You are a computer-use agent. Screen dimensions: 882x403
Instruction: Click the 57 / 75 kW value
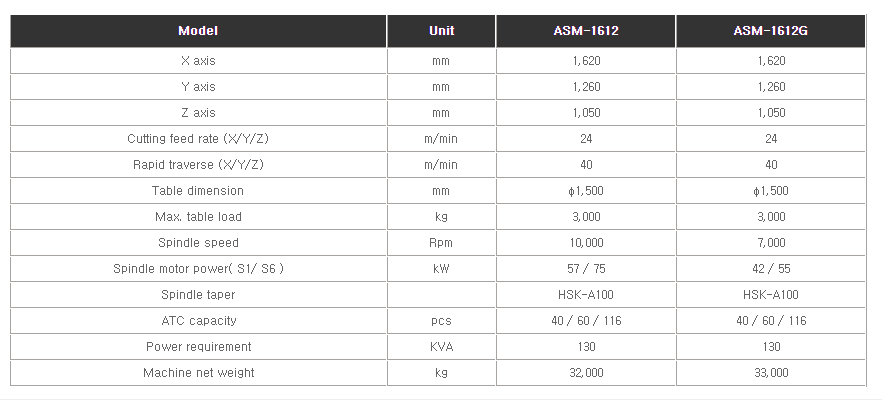coord(586,268)
